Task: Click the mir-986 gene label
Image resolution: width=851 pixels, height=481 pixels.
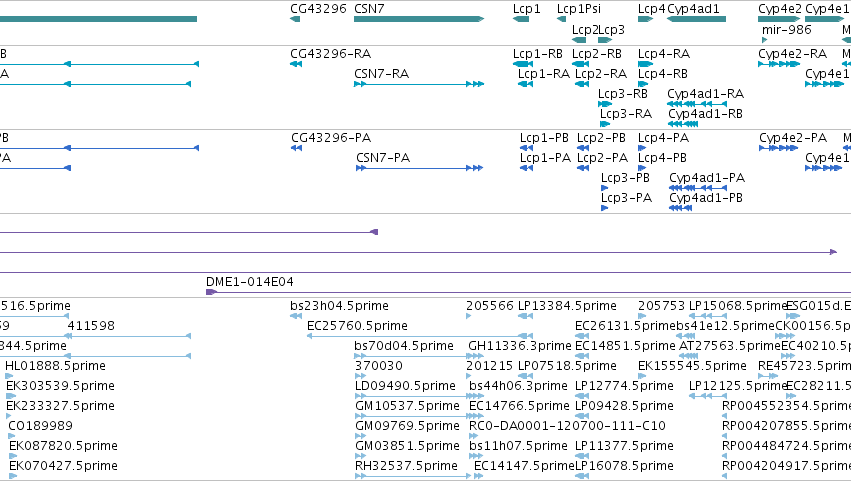Action: tap(786, 29)
